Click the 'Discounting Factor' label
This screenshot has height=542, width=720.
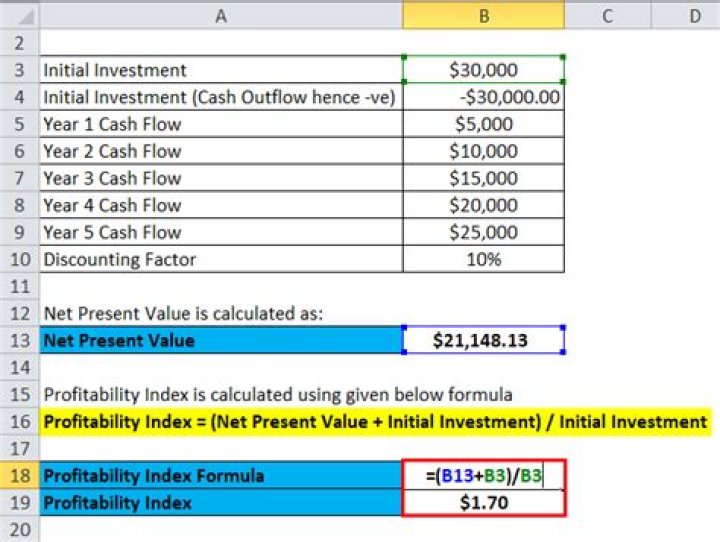(119, 260)
